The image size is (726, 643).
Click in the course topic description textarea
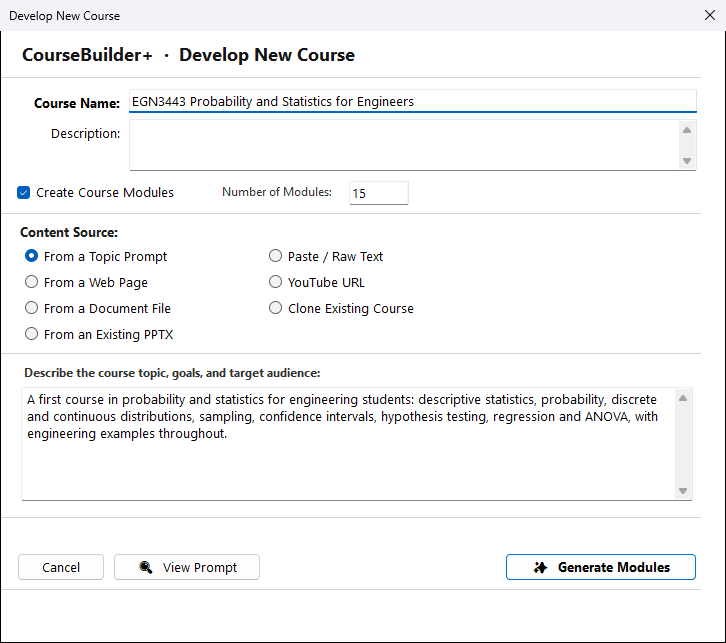pos(348,444)
